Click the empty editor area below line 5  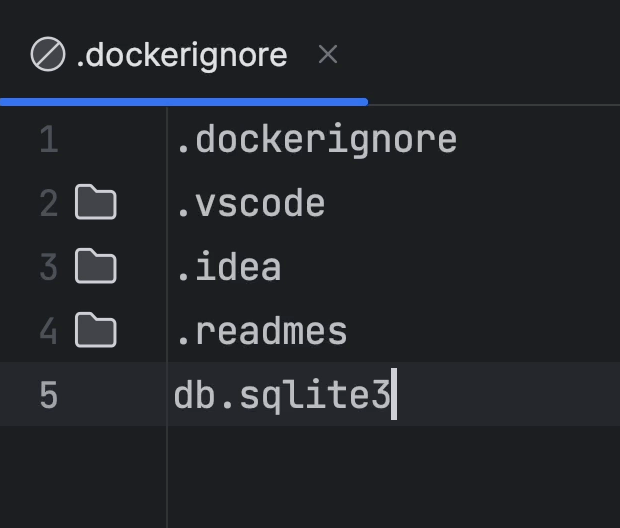(x=390, y=475)
